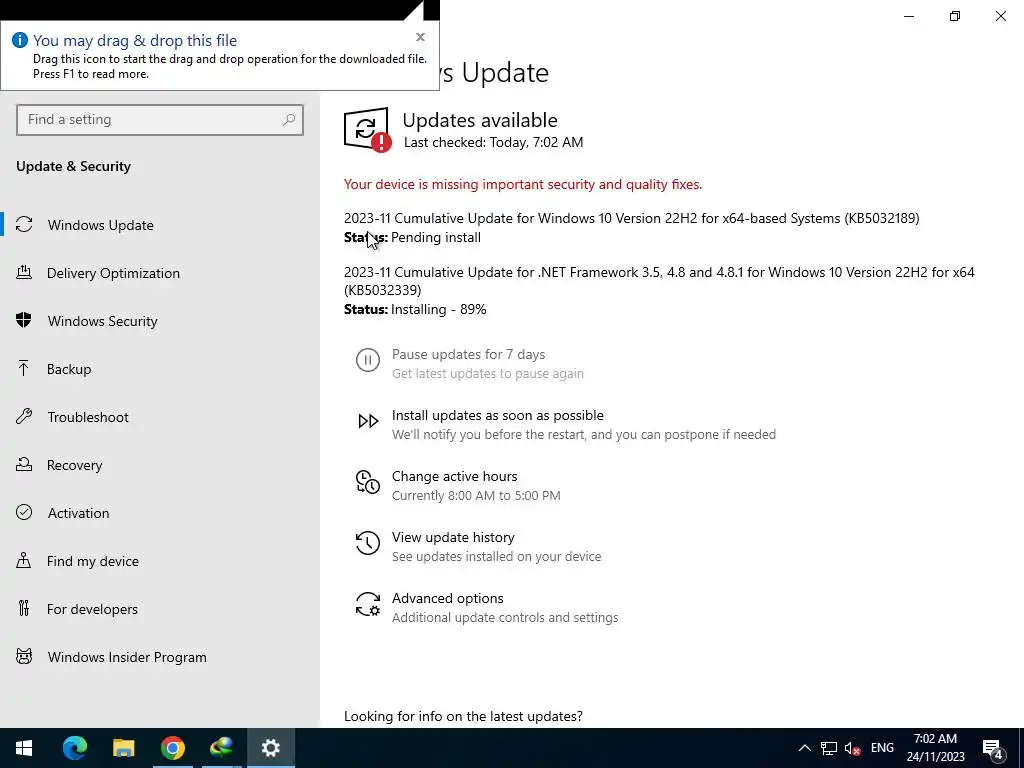Open the notification center icon
The image size is (1024, 768).
click(993, 749)
